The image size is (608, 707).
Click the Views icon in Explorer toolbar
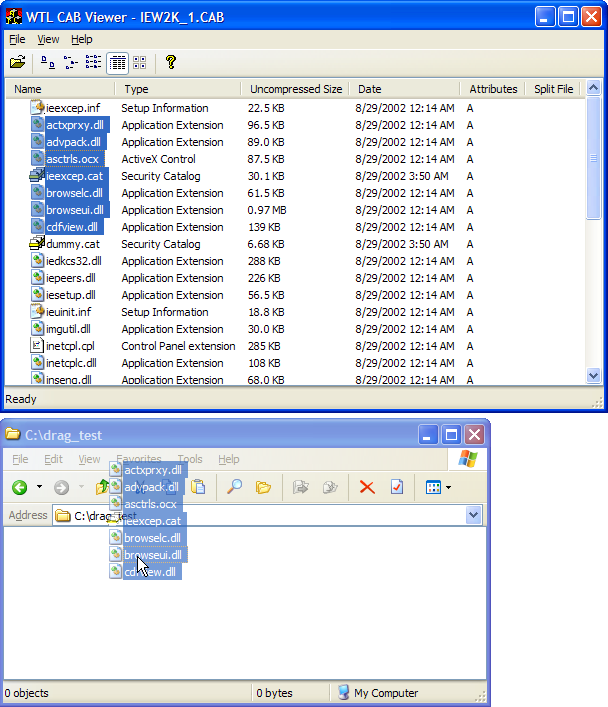tap(433, 487)
